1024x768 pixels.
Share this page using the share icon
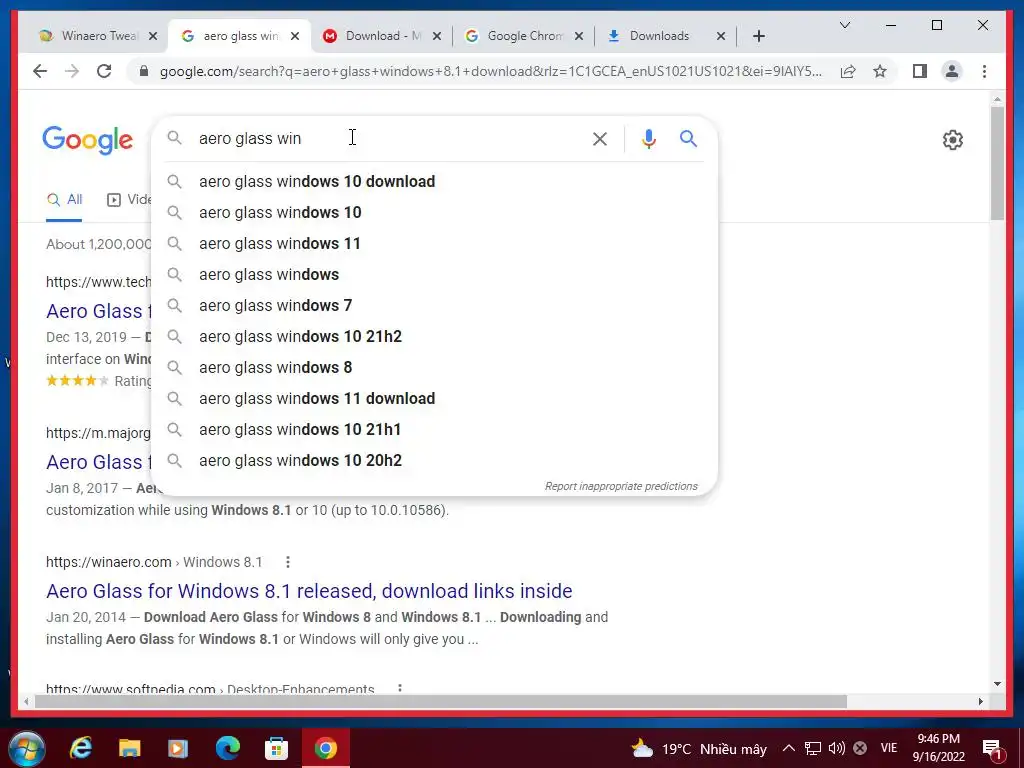click(x=848, y=71)
